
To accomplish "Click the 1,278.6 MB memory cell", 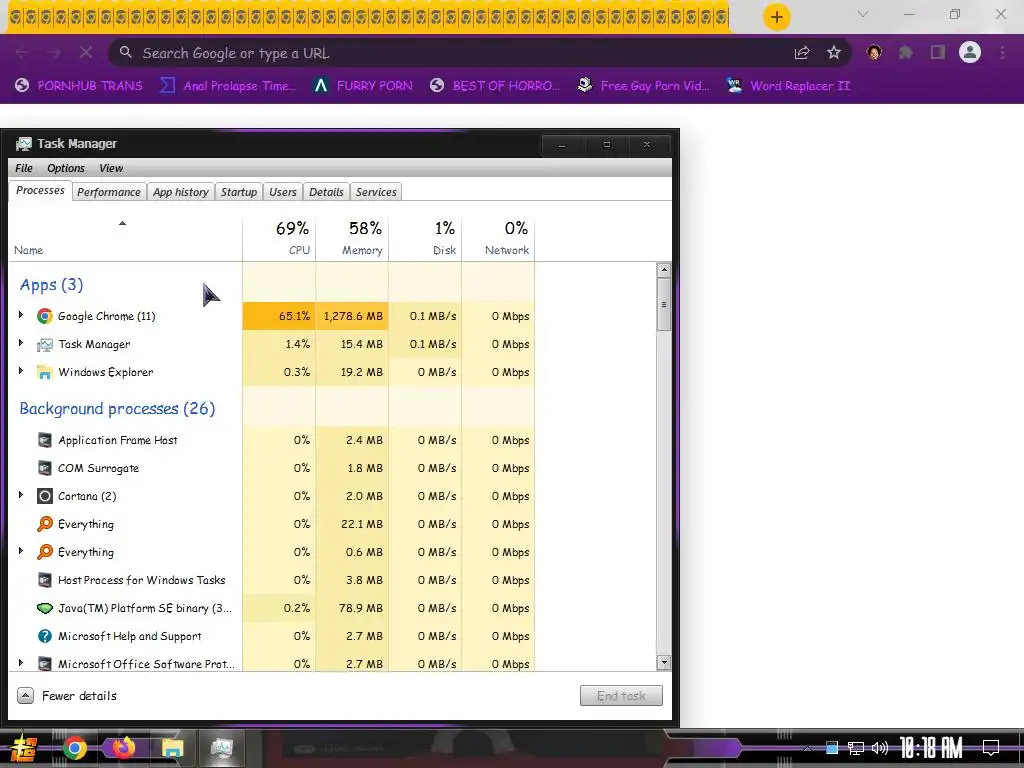I will (352, 316).
